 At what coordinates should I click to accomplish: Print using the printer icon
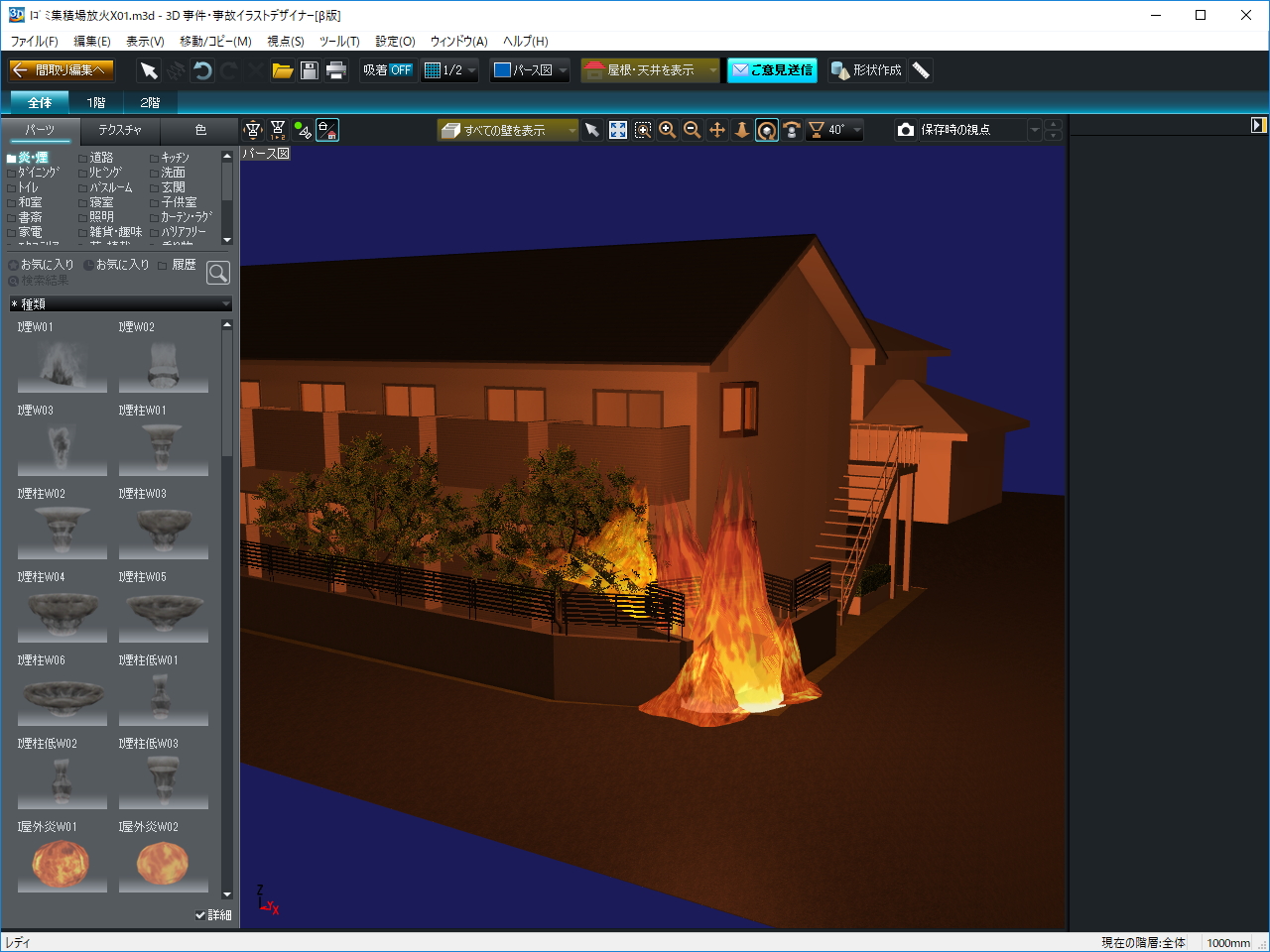336,70
